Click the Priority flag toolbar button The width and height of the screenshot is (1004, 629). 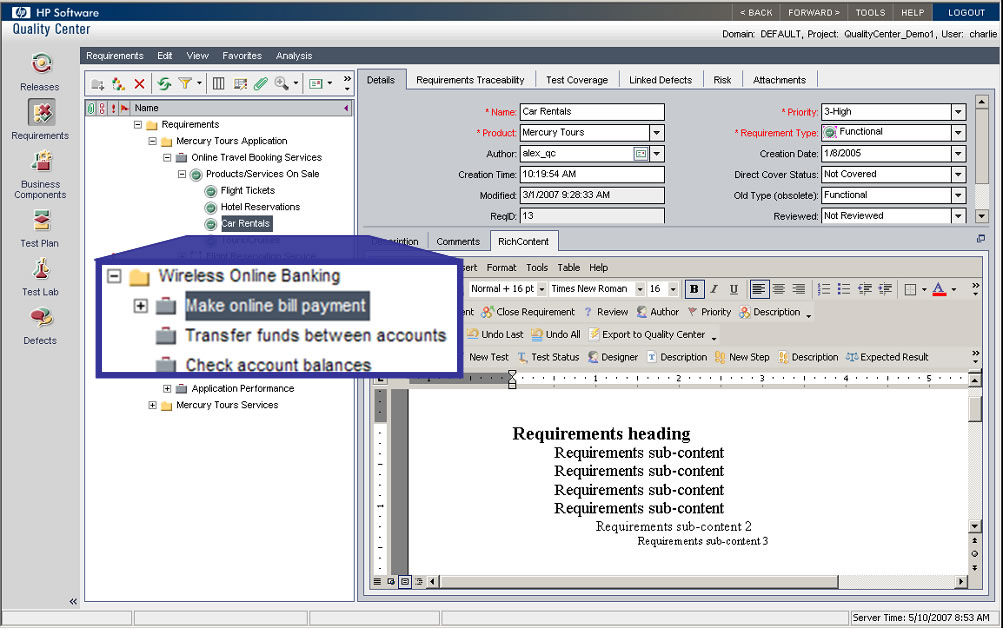point(709,312)
